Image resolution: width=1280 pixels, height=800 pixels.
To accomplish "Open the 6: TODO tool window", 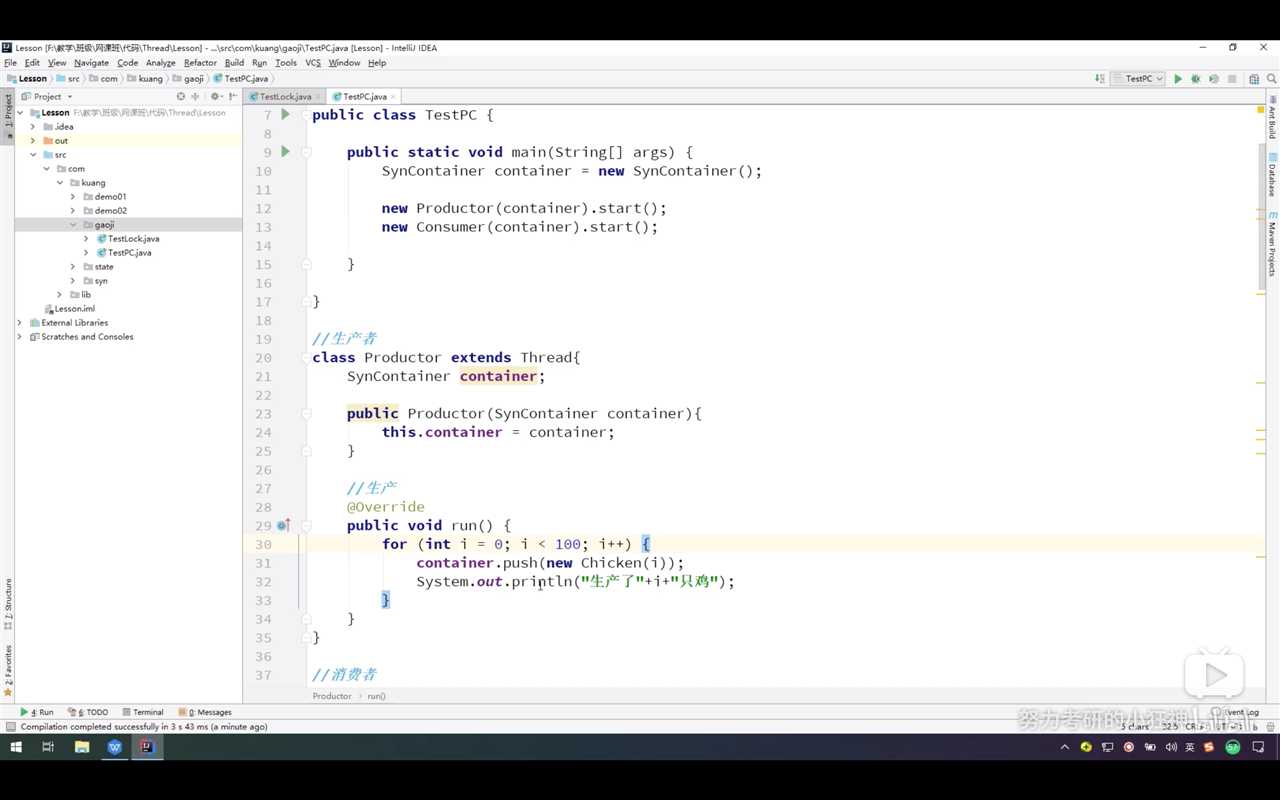I will pyautogui.click(x=87, y=712).
